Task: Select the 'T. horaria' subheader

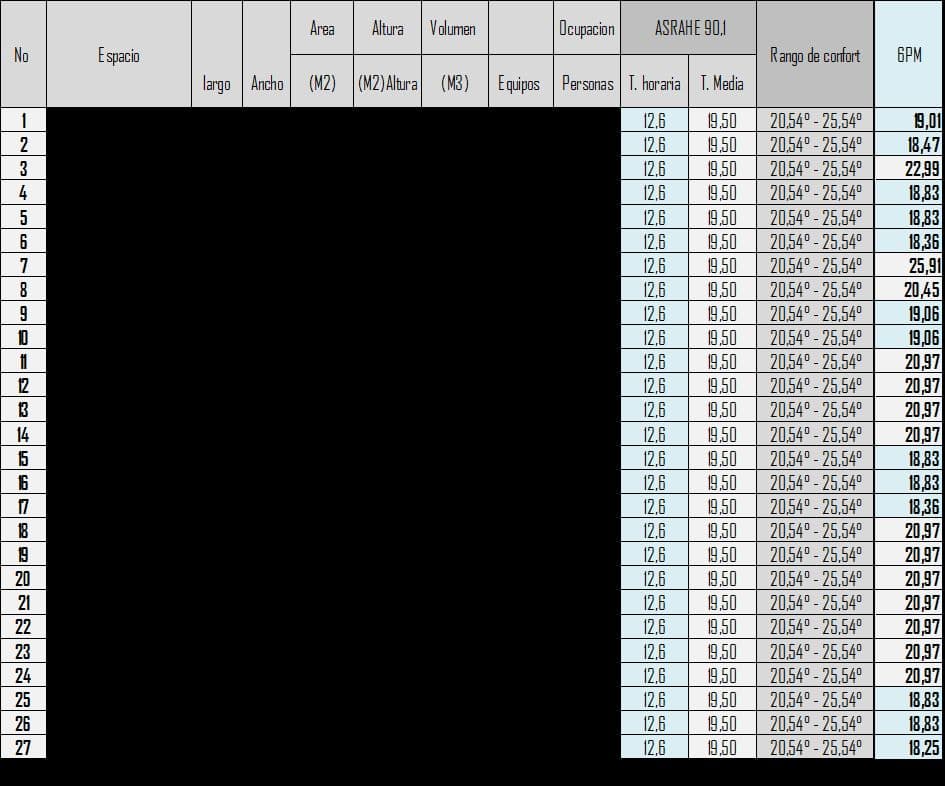Action: tap(655, 81)
